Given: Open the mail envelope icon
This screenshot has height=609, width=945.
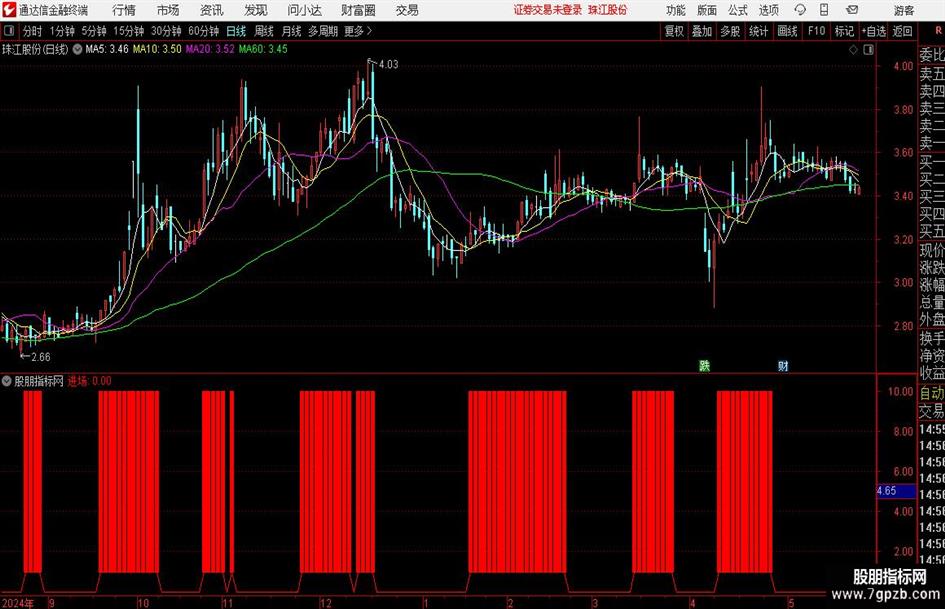Looking at the screenshot, I should pyautogui.click(x=852, y=10).
